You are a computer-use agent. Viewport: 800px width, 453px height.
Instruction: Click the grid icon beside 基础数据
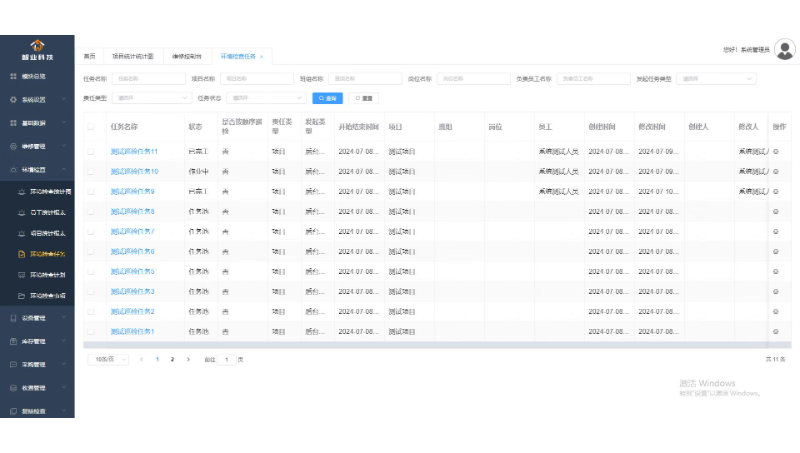tap(14, 123)
